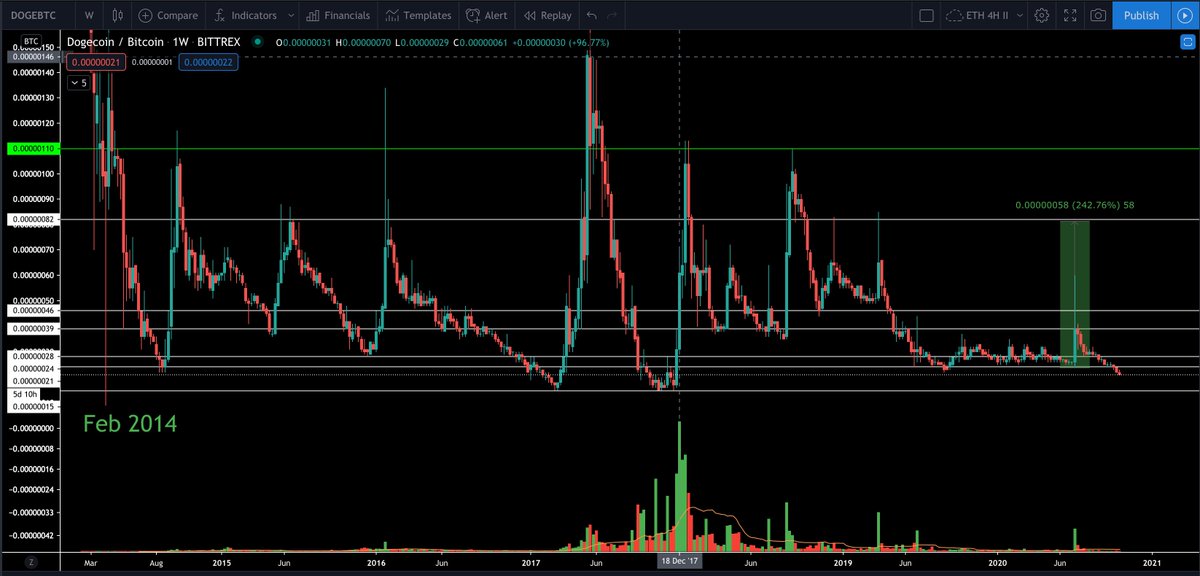Open the W weekly interval selector
Viewport: 1200px width, 576px height.
(x=89, y=15)
